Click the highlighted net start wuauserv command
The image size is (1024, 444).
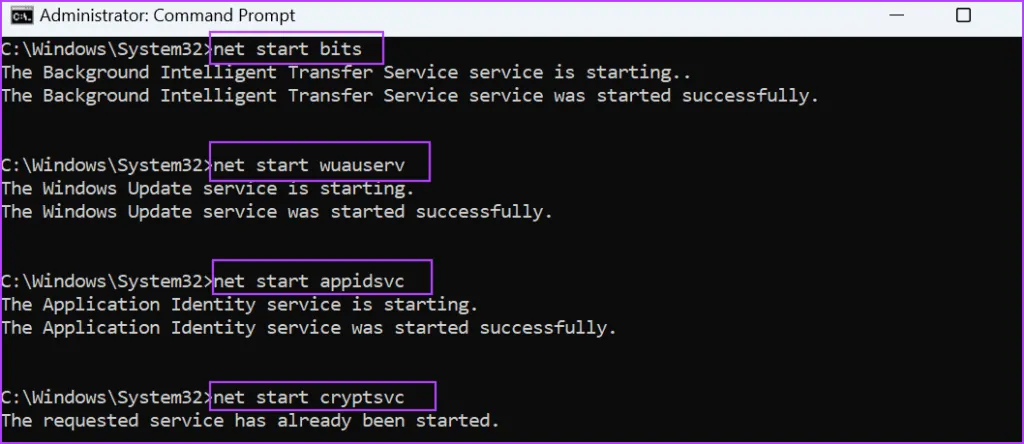tap(320, 163)
